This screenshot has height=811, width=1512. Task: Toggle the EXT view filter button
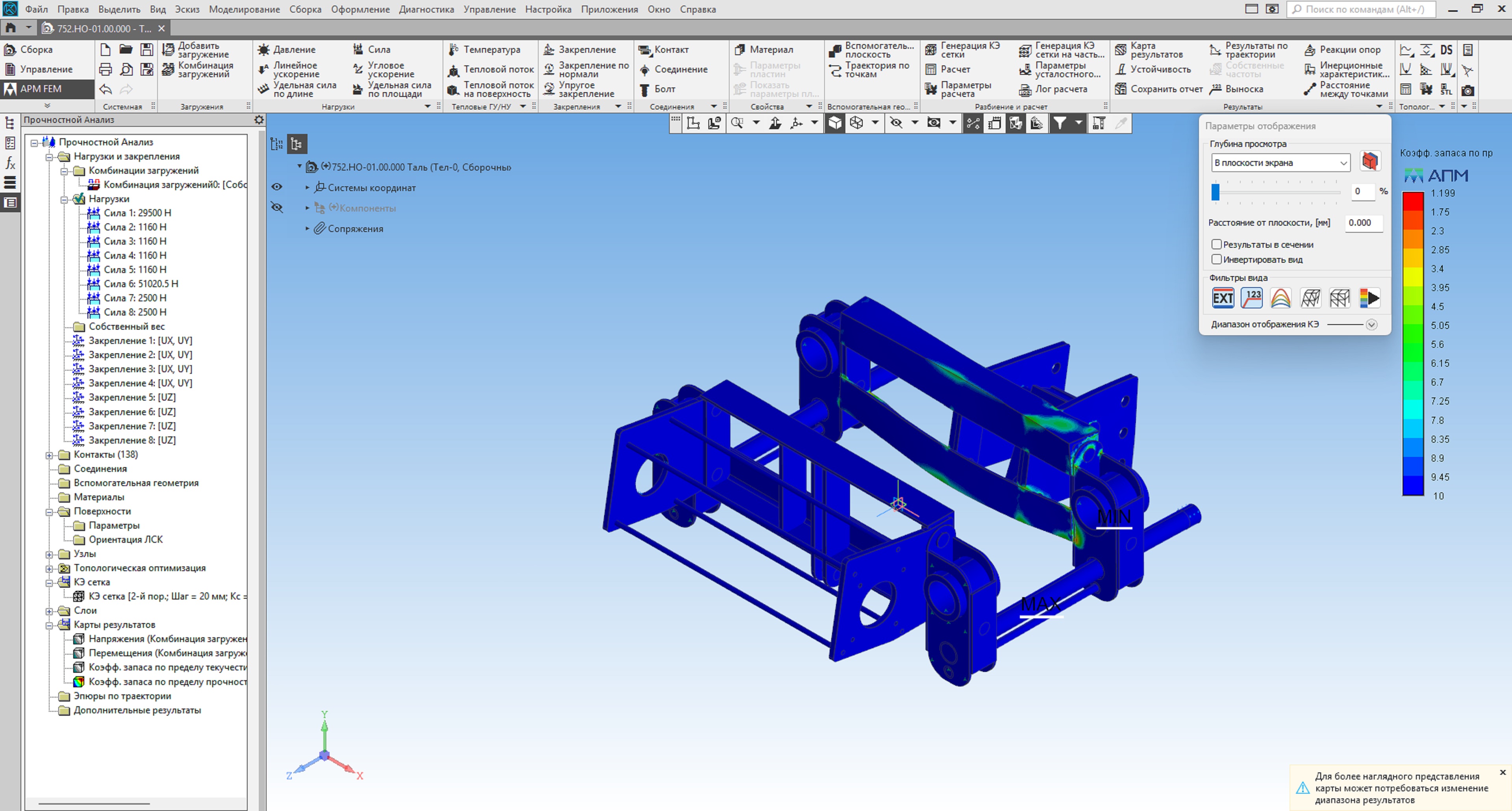[x=1223, y=298]
